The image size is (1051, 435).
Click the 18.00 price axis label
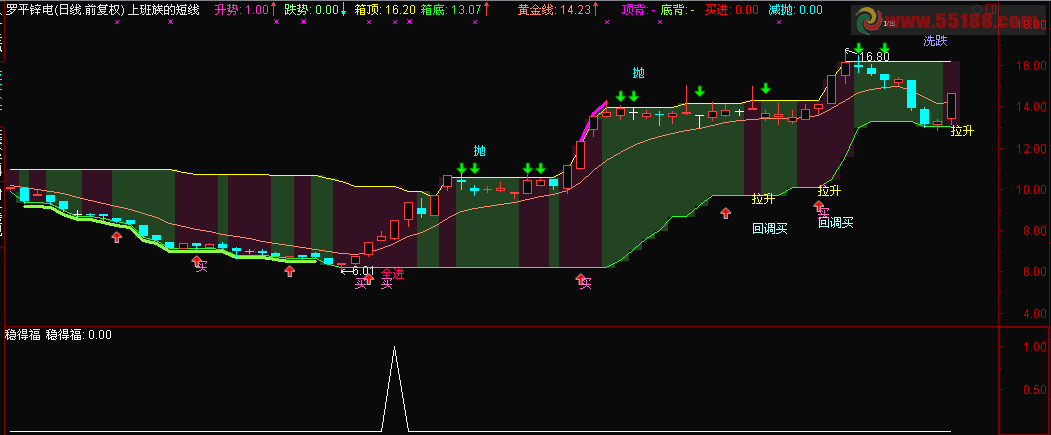[1031, 25]
